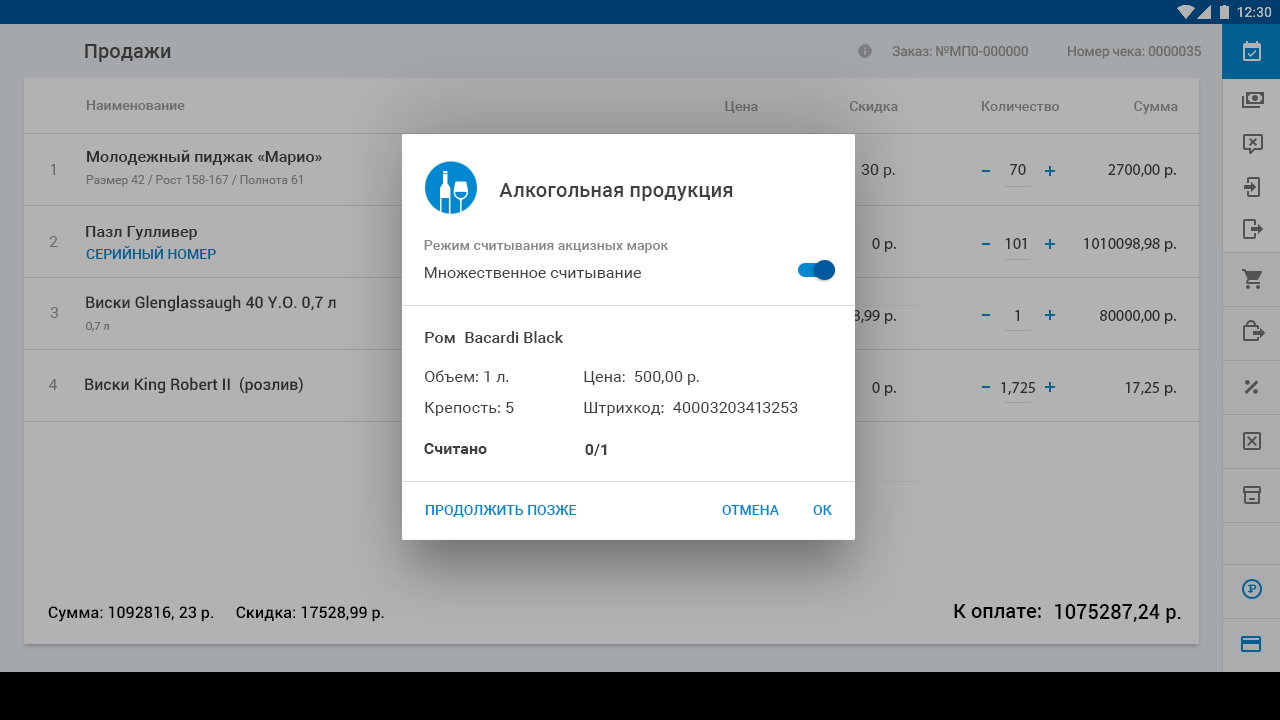Click the receipt number Номер чека: 0000035

[1134, 51]
